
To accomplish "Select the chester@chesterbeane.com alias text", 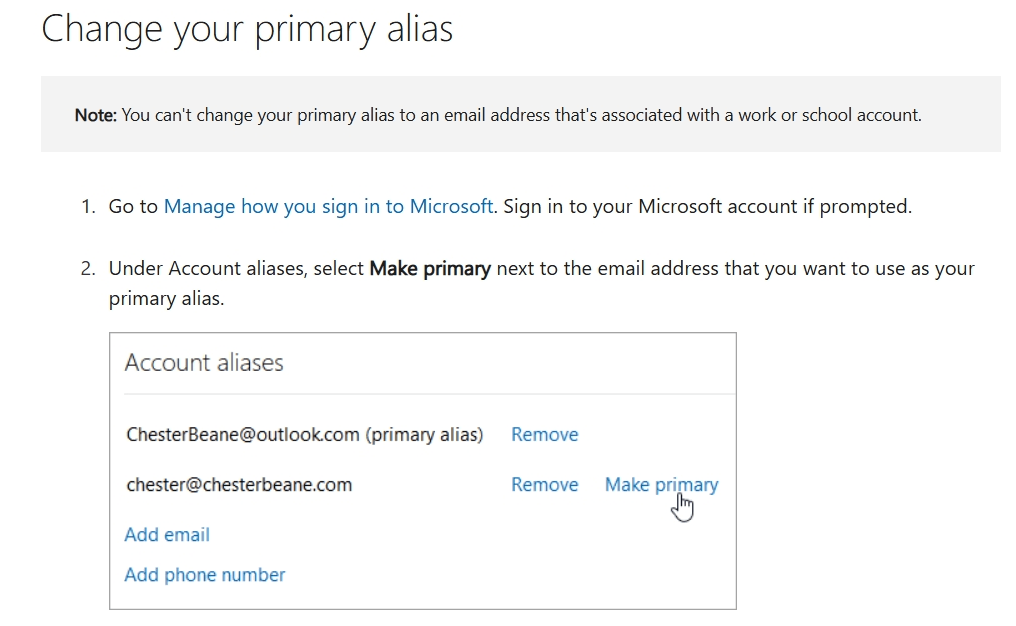I will tap(239, 485).
